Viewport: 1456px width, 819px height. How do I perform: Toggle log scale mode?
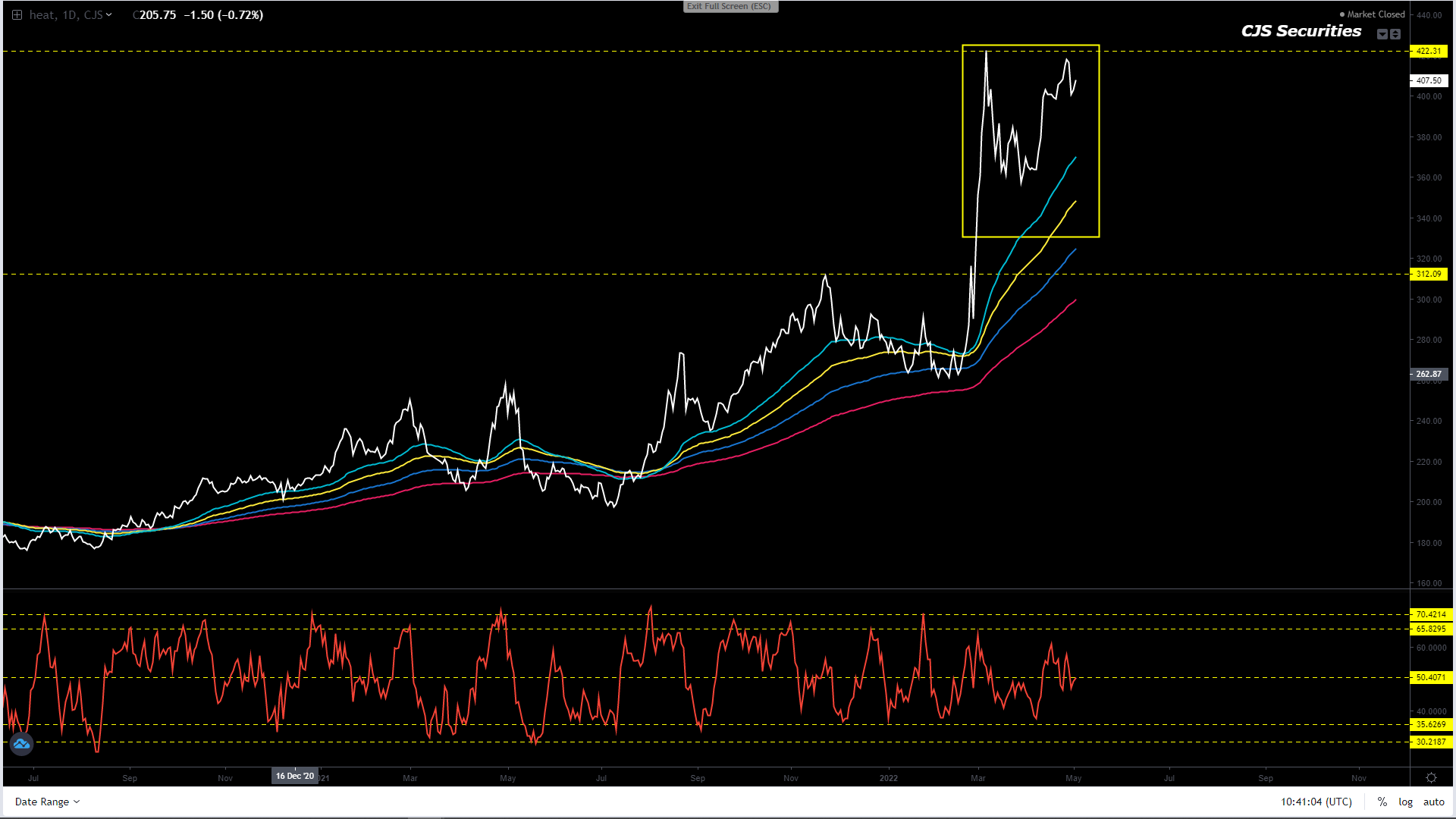click(1405, 802)
